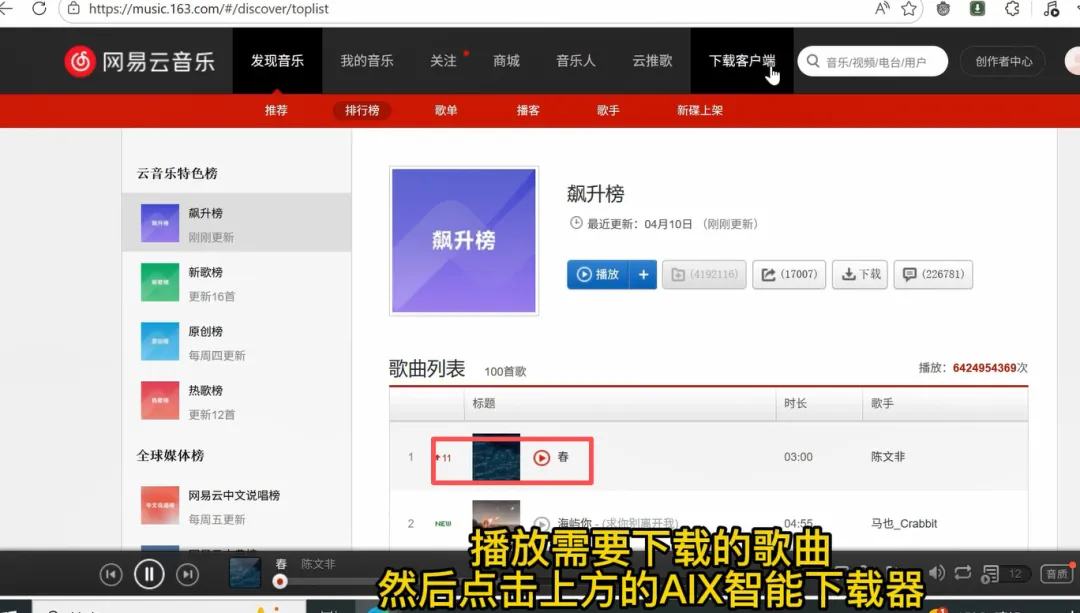This screenshot has height=613, width=1080.
Task: Select 飙升榜 in the sidebar chart list
Action: (x=236, y=222)
